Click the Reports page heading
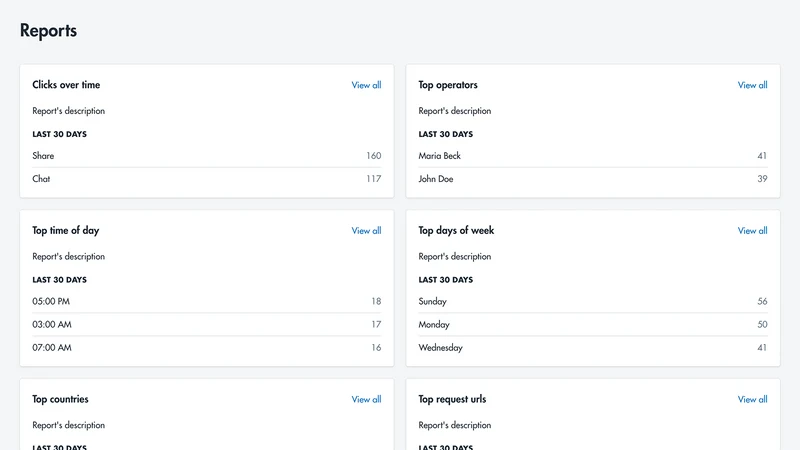The width and height of the screenshot is (800, 450). [x=48, y=31]
